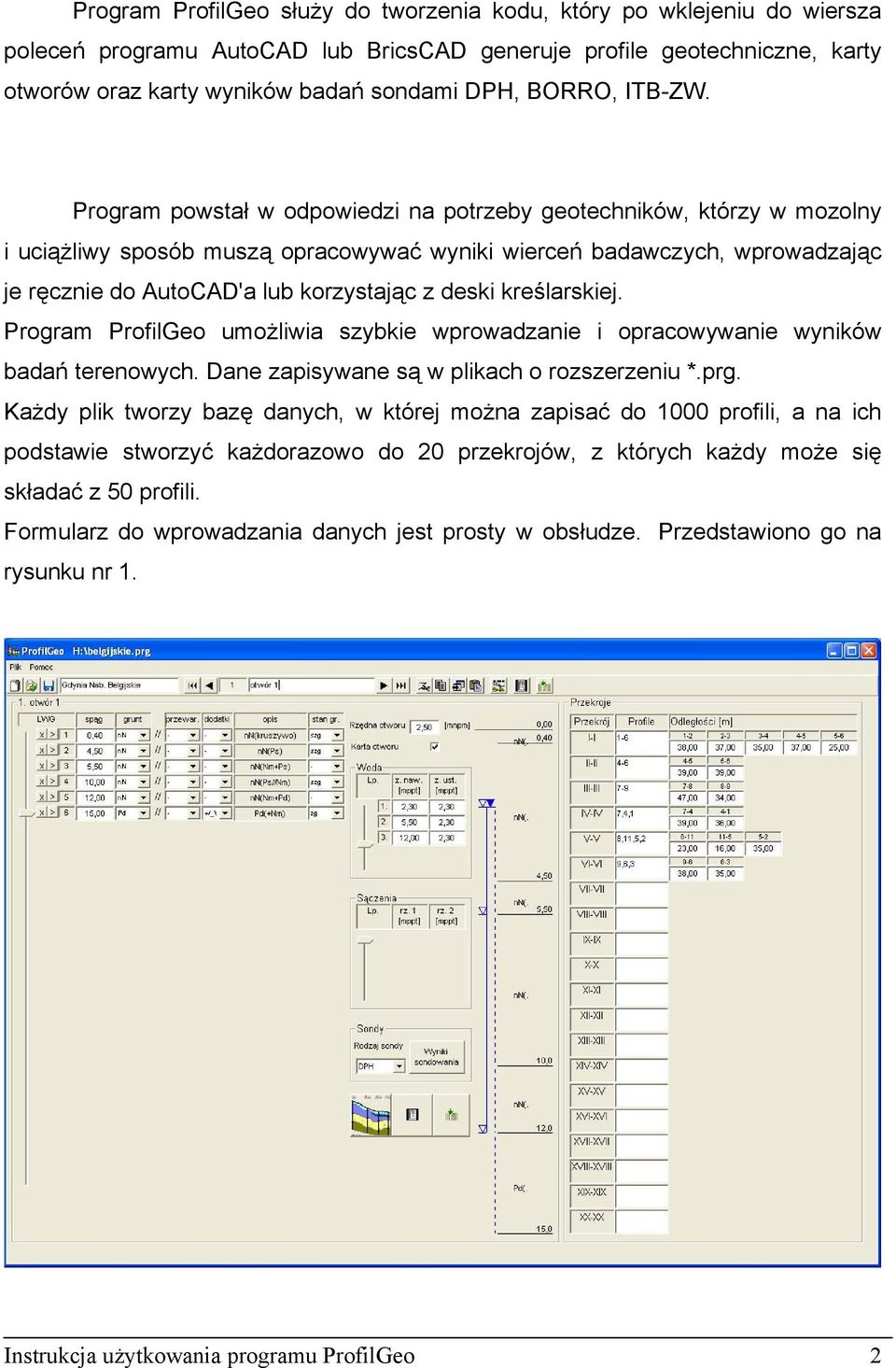Delete layer row 1 with x button
Screen dimensions: 896x1368
[x=41, y=735]
